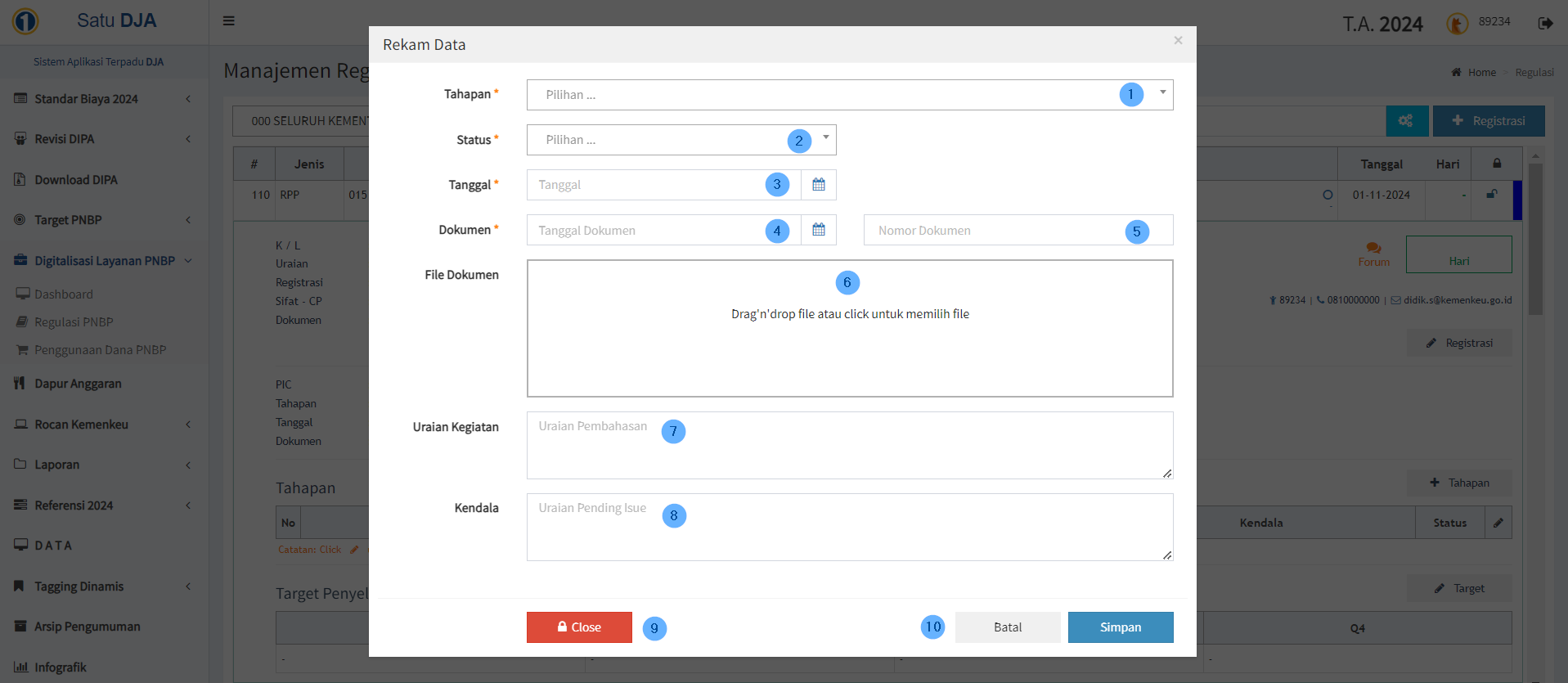This screenshot has width=1568, height=683.
Task: Open the Tahapan dropdown
Action: coord(849,95)
